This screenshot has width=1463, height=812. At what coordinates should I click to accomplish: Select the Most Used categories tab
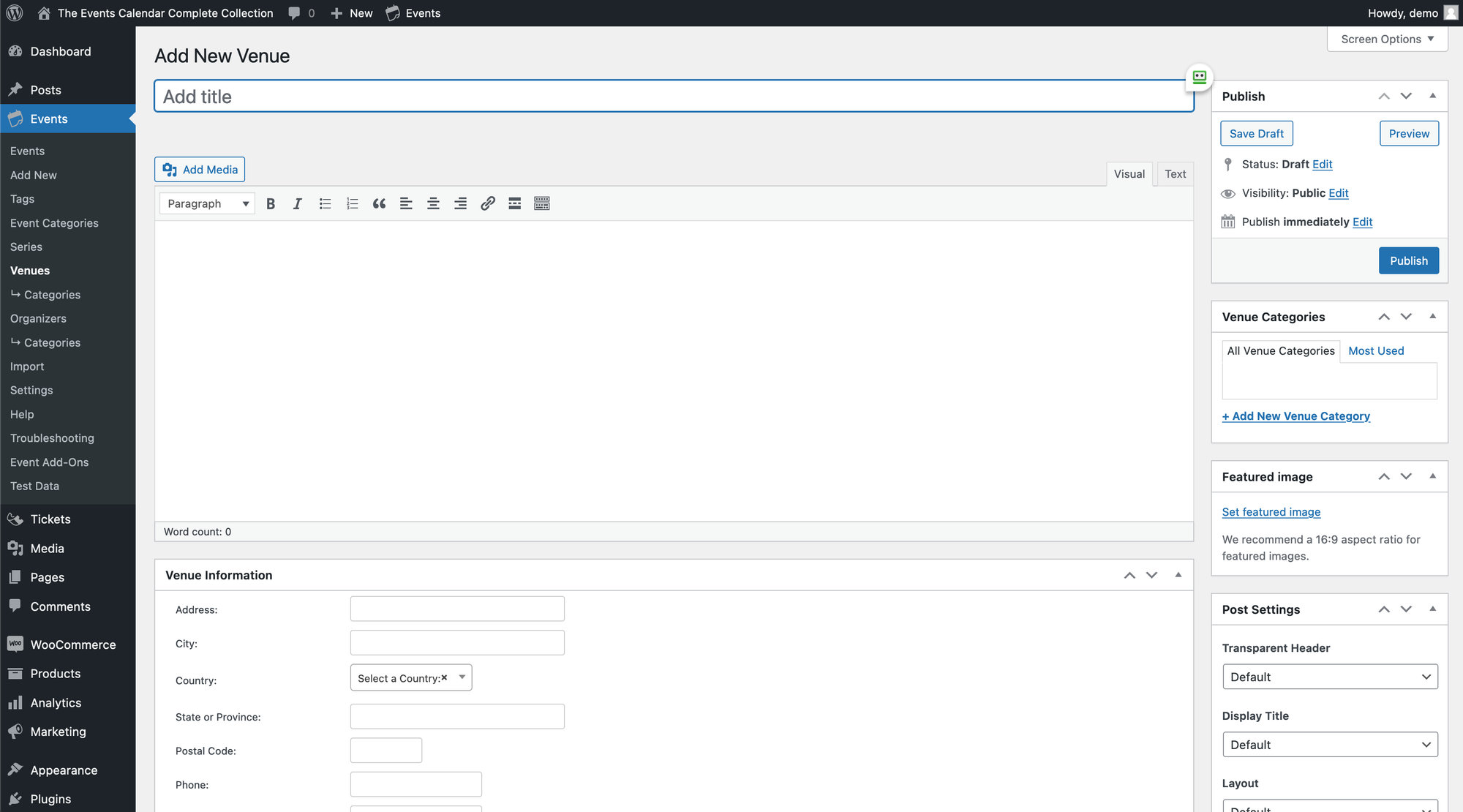pos(1376,351)
